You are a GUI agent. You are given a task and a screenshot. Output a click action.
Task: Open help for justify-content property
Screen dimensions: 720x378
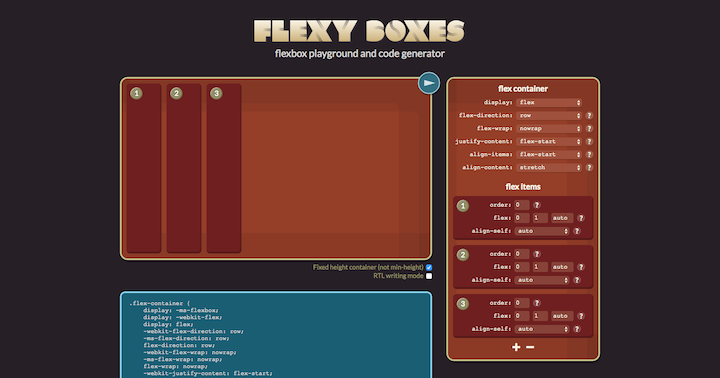tap(589, 141)
